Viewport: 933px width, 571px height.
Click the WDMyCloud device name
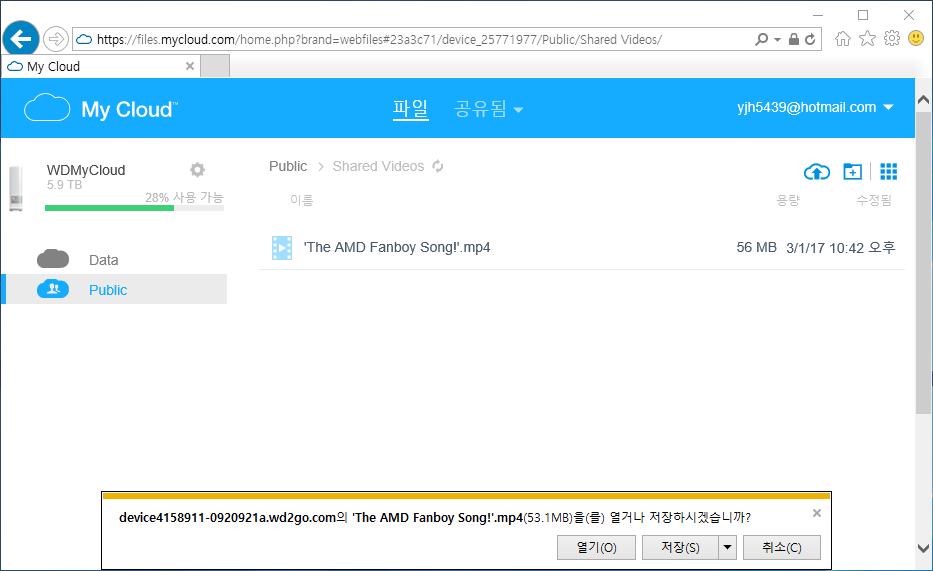pyautogui.click(x=86, y=170)
